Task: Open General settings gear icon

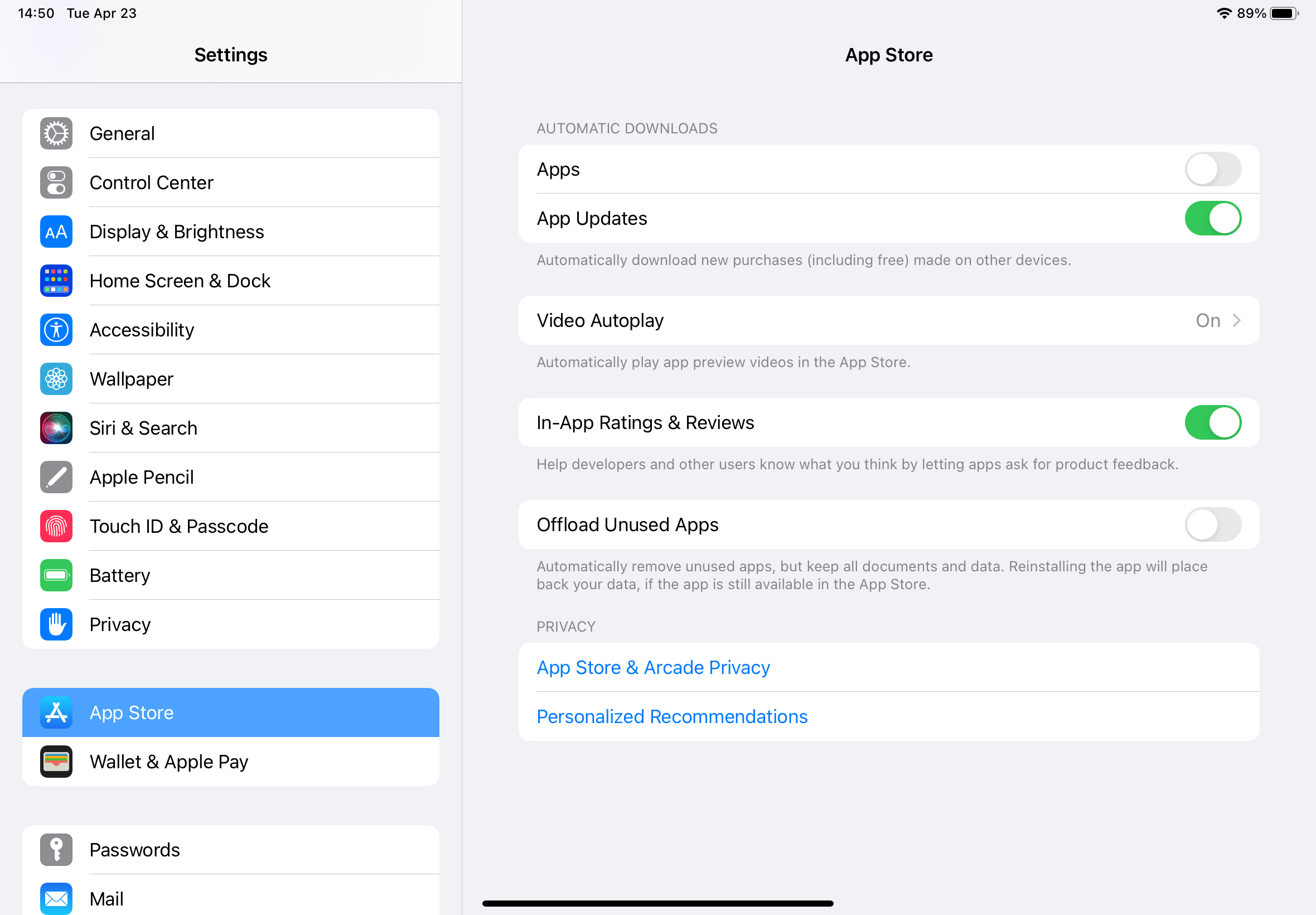Action: [56, 133]
